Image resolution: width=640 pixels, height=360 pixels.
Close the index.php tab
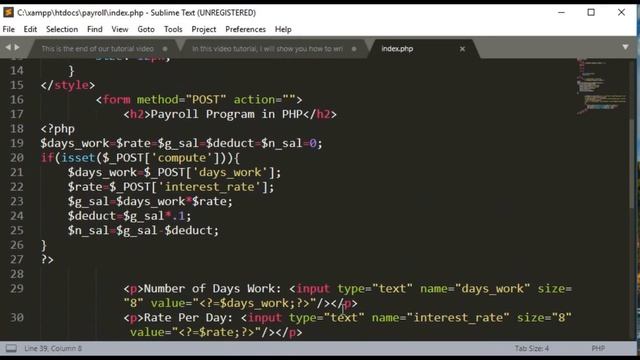[x=462, y=49]
